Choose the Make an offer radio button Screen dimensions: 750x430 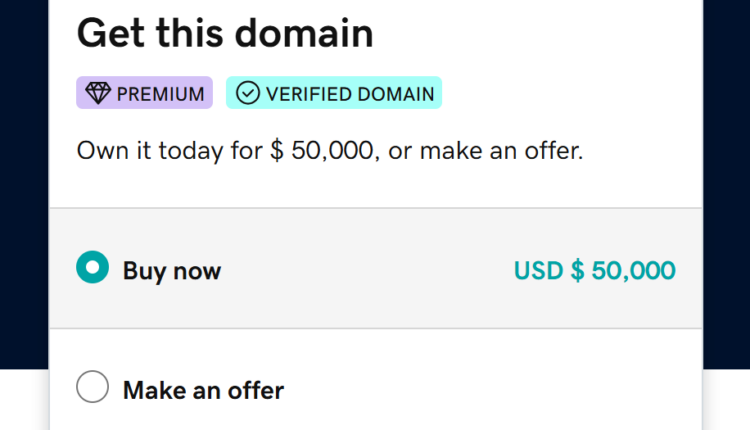pos(92,388)
